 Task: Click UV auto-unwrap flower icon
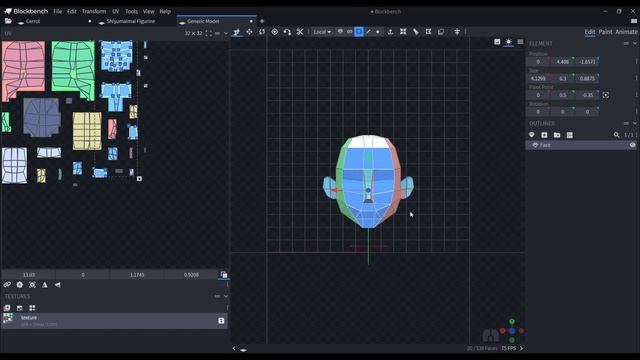[20, 285]
